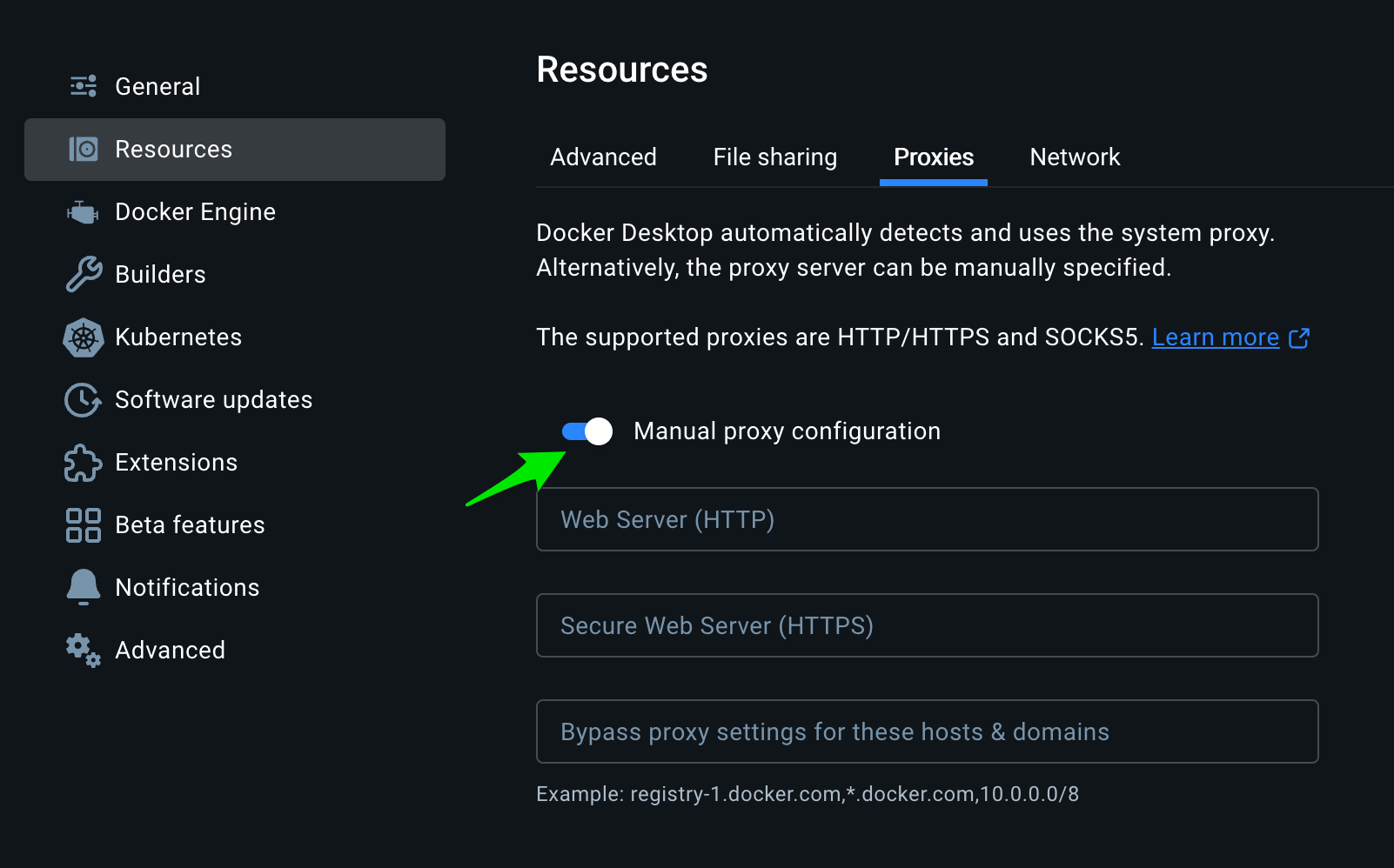
Task: Click the Docker Engine whale icon
Action: click(84, 211)
